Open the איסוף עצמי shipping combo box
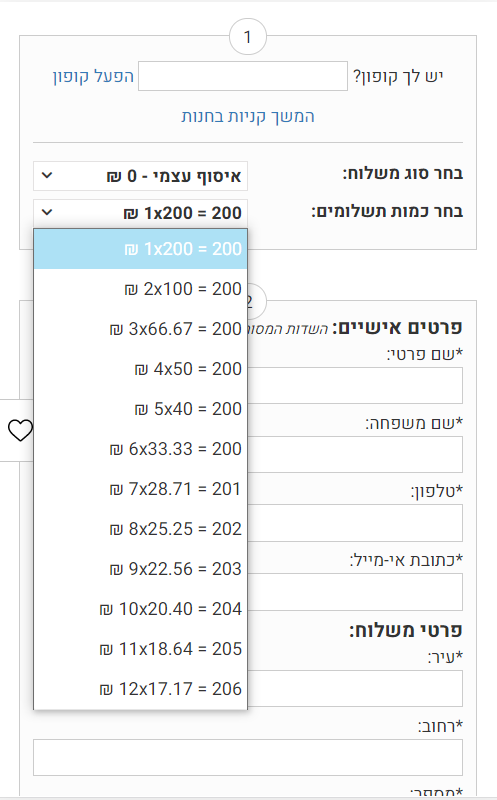Image resolution: width=497 pixels, height=800 pixels. click(x=140, y=176)
